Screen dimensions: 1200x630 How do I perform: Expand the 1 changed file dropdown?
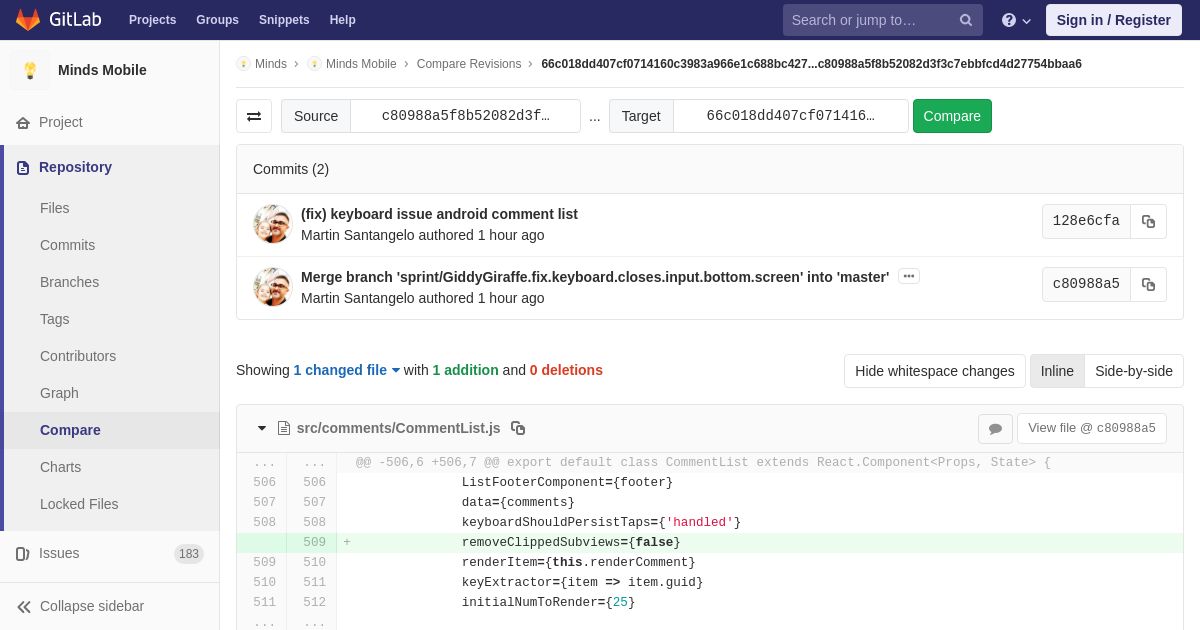(347, 370)
